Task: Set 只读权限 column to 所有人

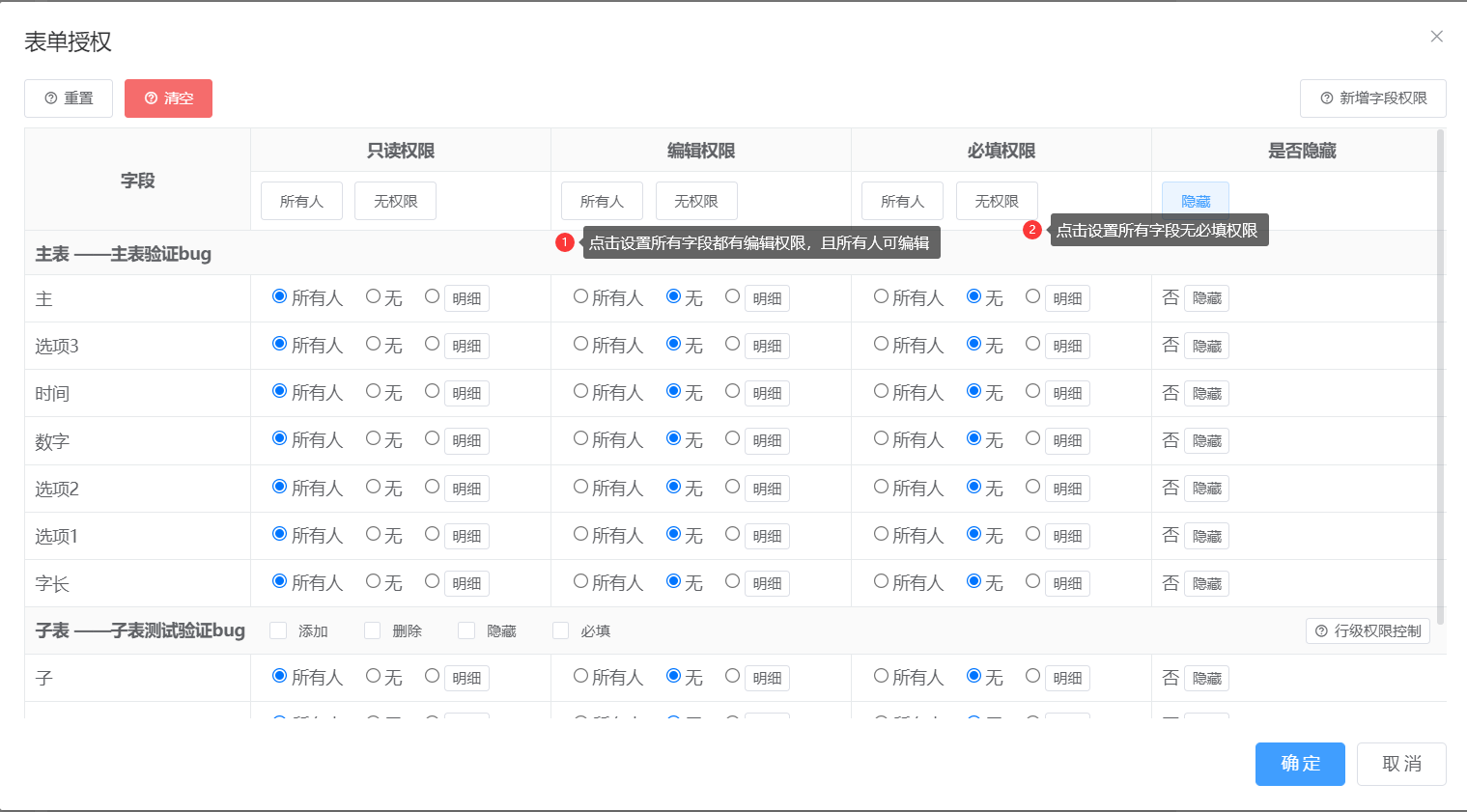Action: (301, 201)
